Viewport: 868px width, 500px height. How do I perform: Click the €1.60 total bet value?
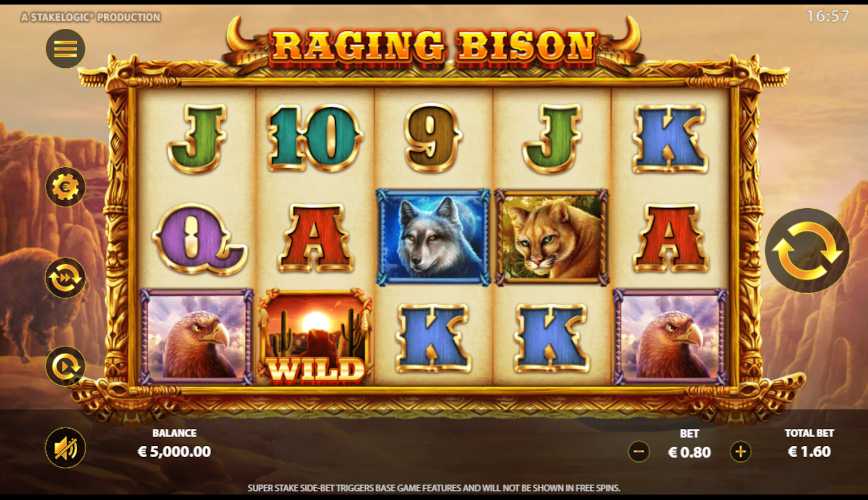coord(809,452)
